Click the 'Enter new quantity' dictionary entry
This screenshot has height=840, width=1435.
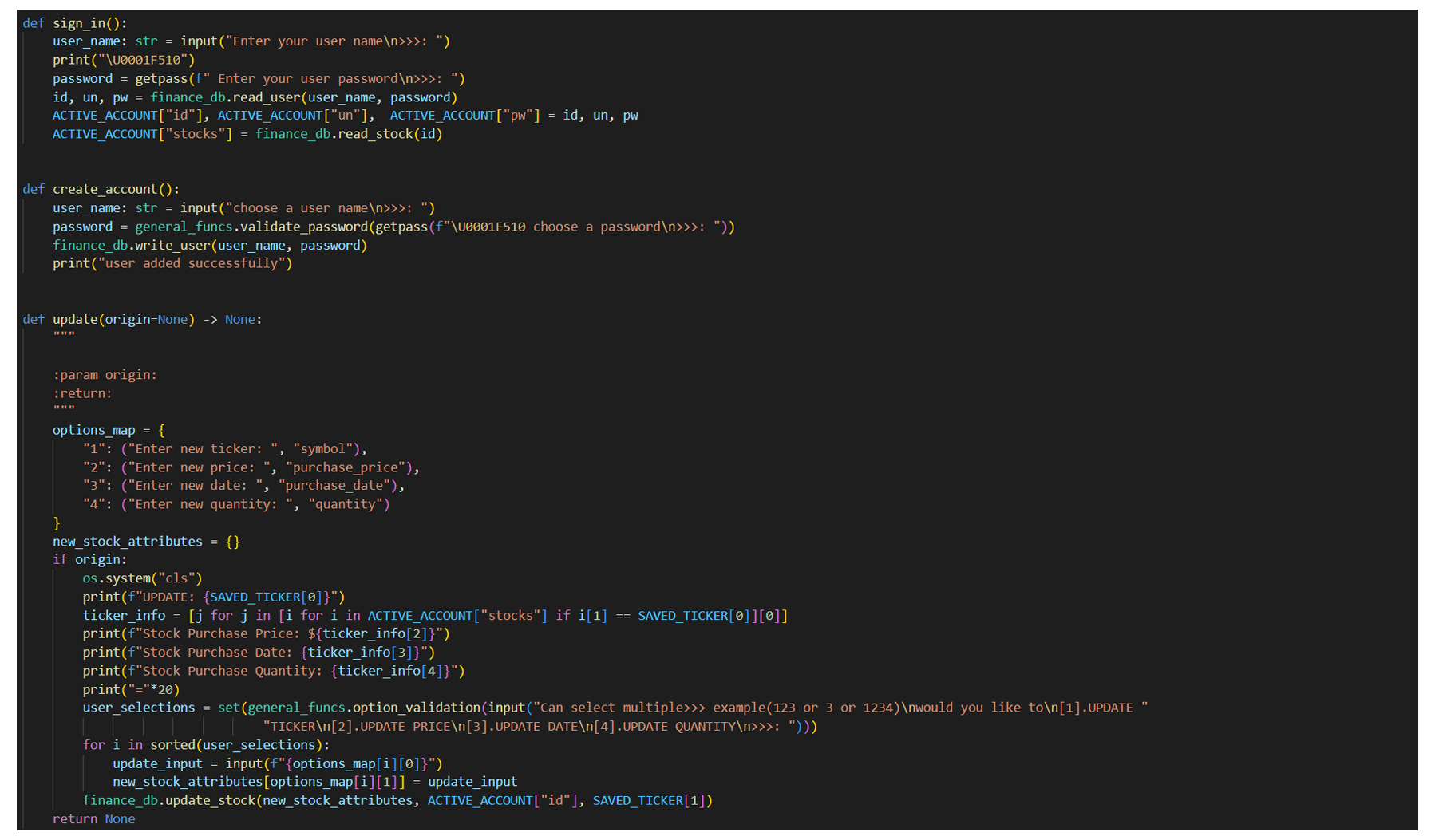click(x=236, y=504)
